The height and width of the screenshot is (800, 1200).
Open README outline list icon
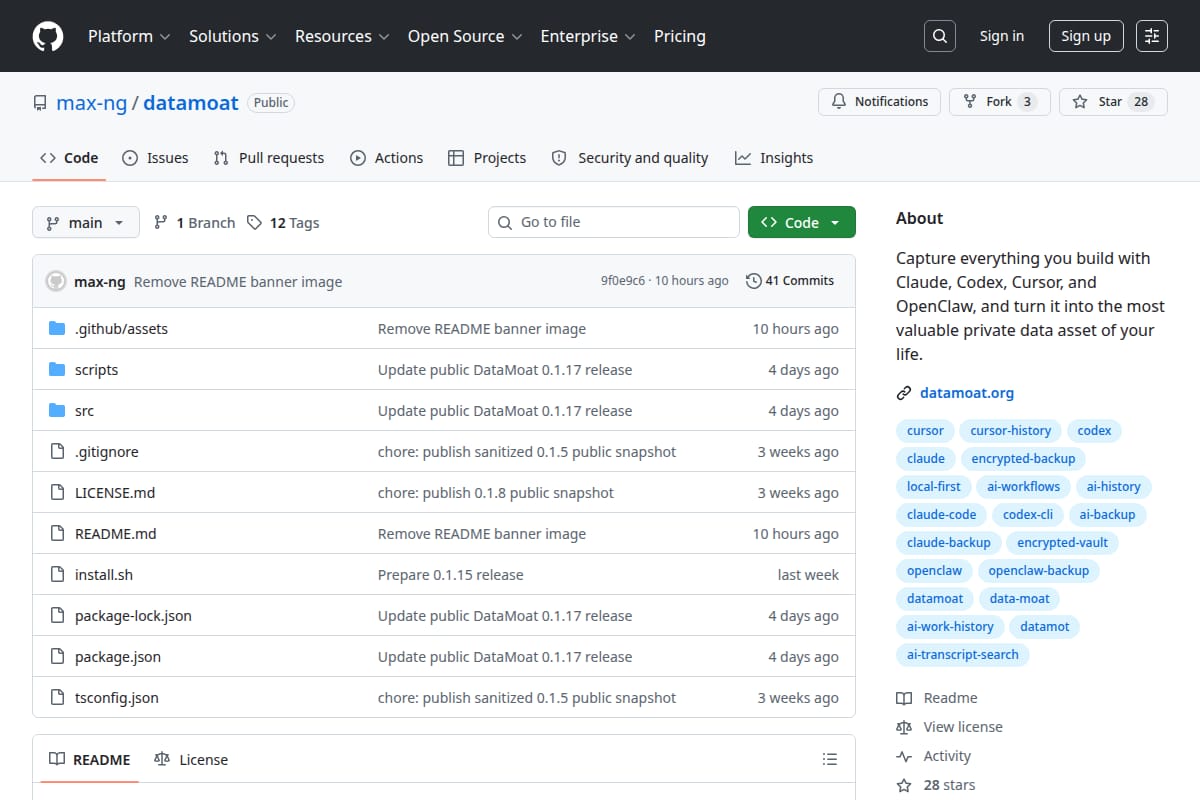(829, 760)
